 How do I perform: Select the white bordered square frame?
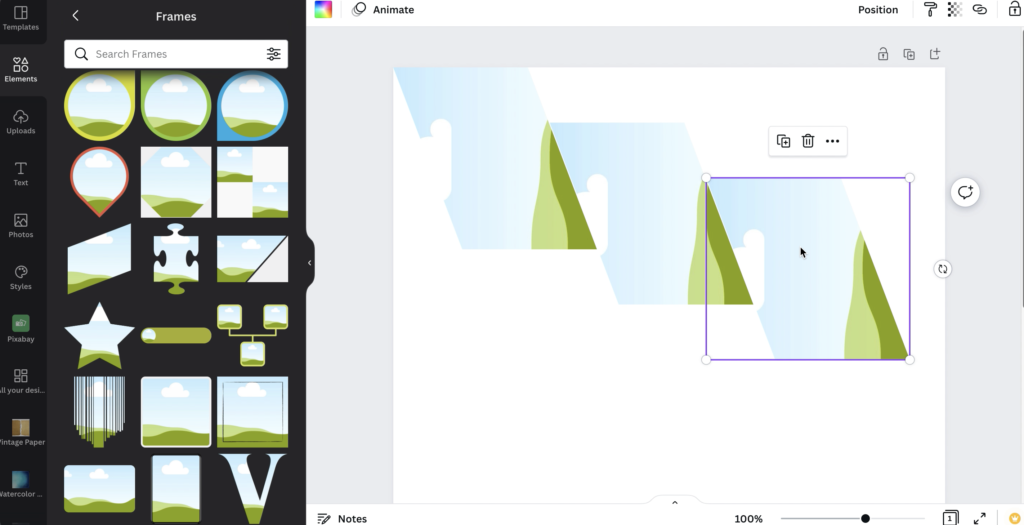(176, 412)
